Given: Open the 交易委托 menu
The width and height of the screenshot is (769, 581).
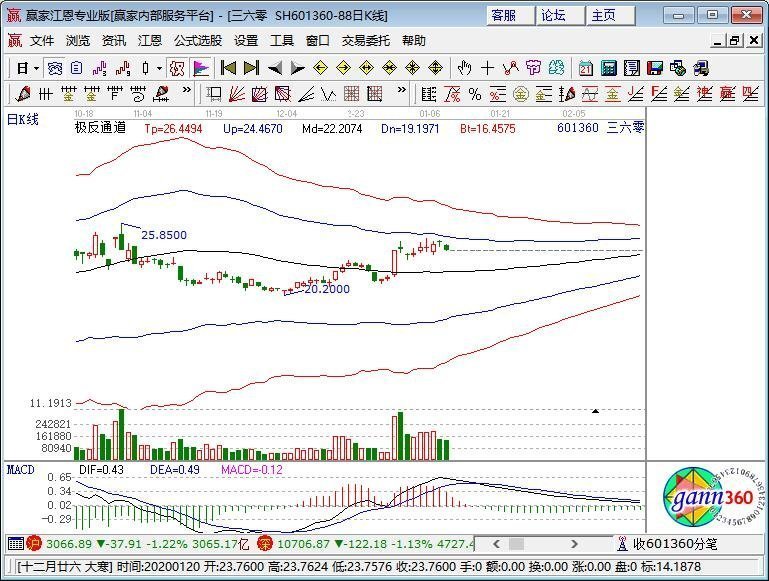Looking at the screenshot, I should click(x=365, y=41).
